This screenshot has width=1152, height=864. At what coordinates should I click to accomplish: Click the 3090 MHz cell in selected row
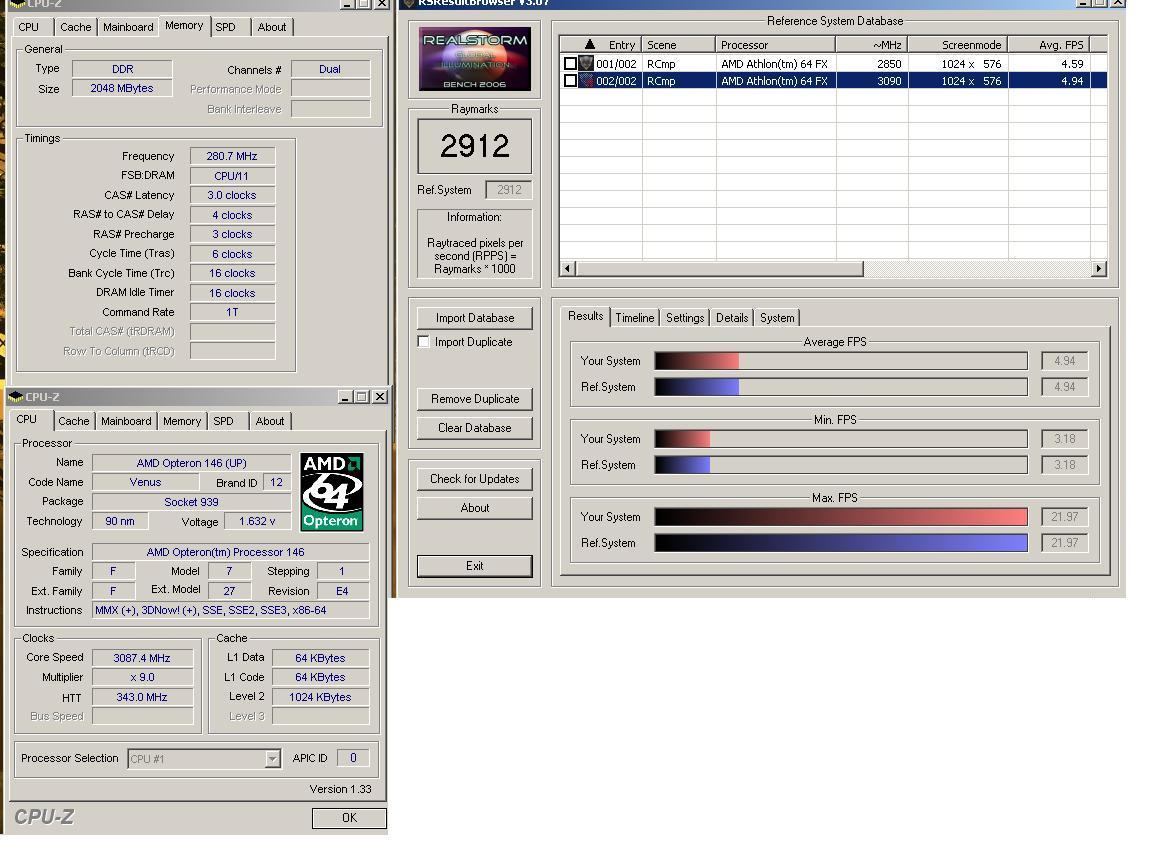(872, 81)
